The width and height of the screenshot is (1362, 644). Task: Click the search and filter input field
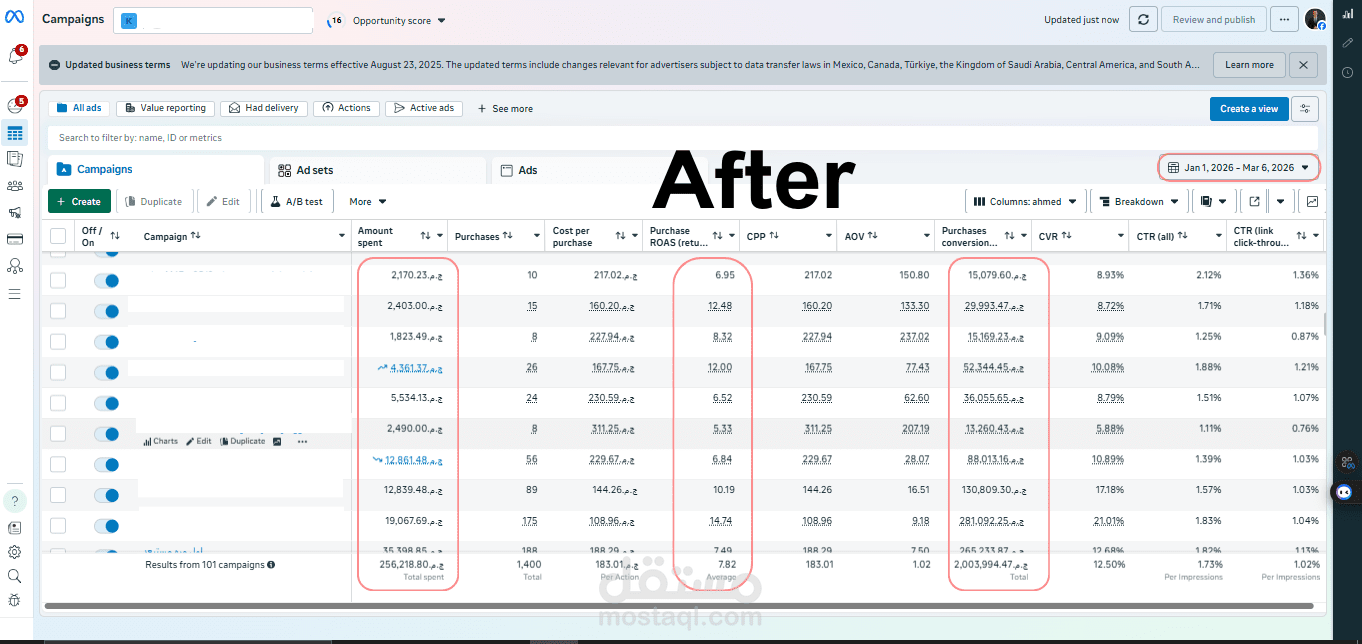(683, 138)
